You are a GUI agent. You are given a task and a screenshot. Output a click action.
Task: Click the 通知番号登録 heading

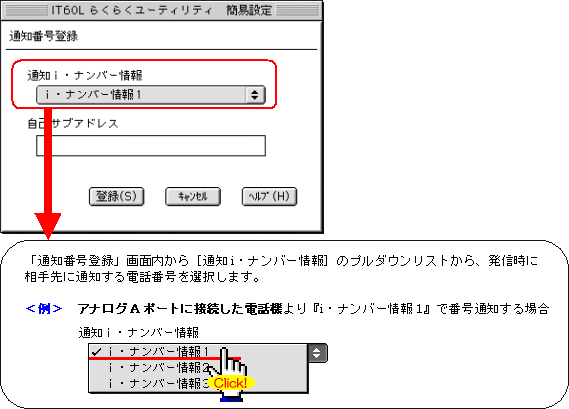[44, 36]
